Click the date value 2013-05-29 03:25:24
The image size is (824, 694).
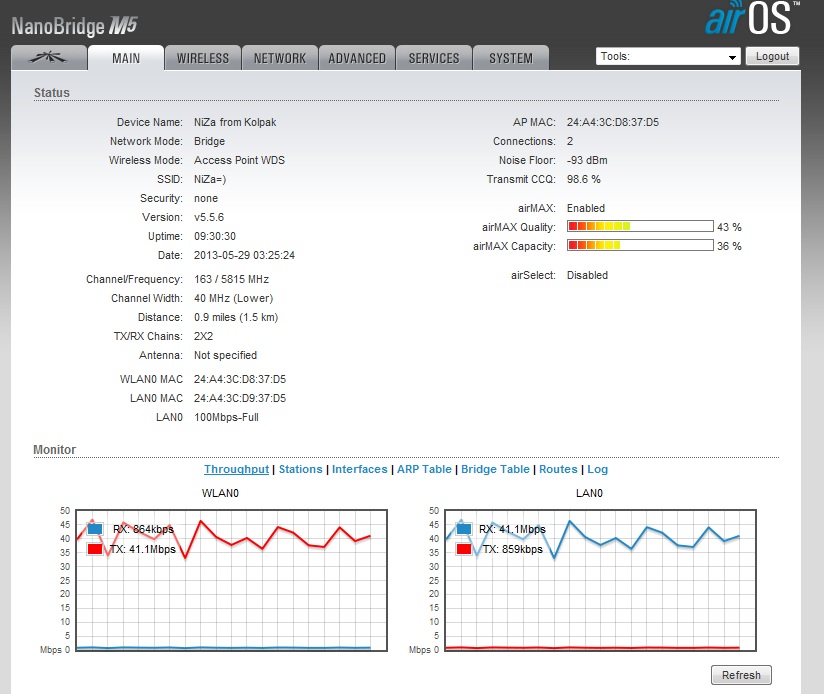244,255
